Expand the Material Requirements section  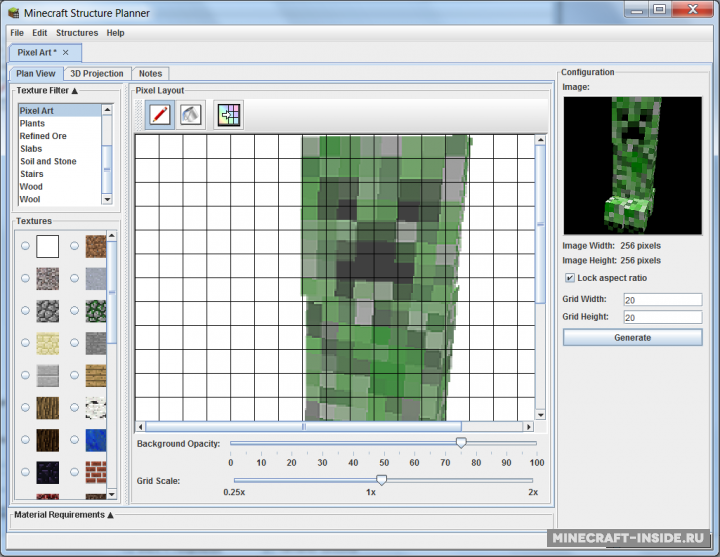click(x=110, y=515)
